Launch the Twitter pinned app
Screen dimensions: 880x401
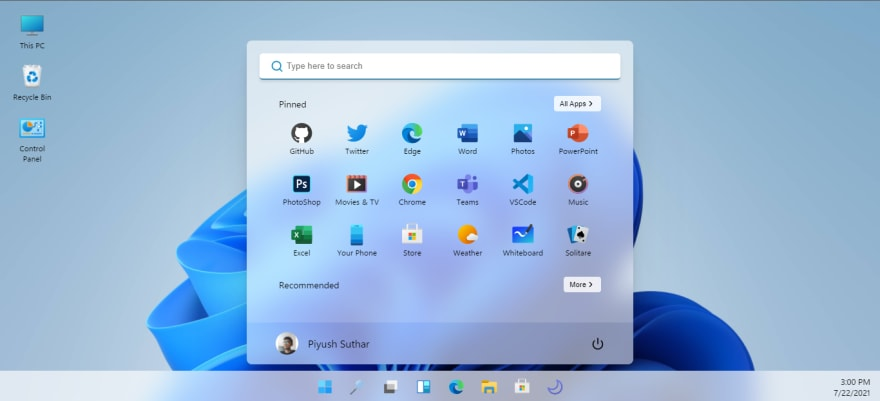click(357, 139)
